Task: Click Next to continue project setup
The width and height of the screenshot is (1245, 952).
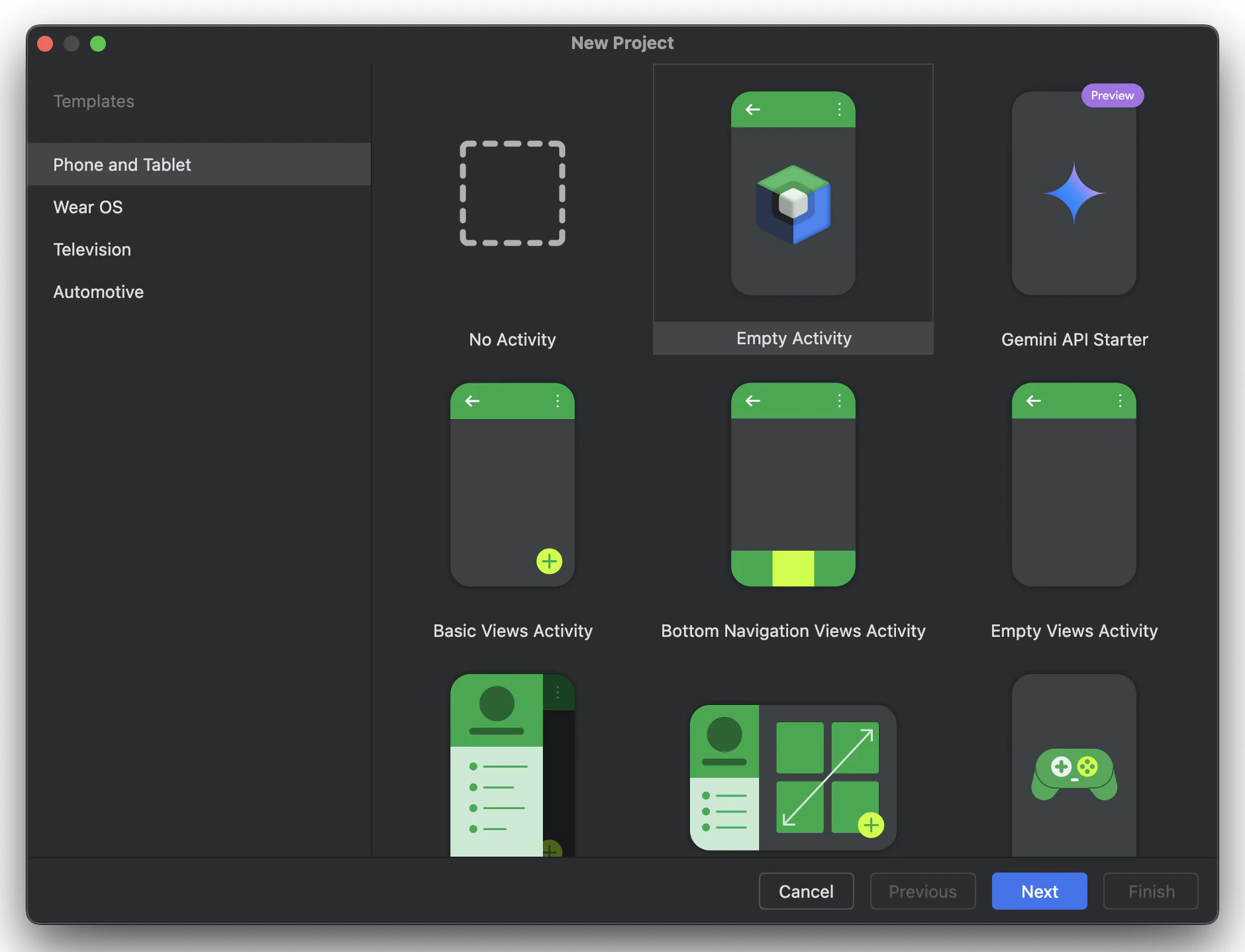Action: [x=1039, y=891]
